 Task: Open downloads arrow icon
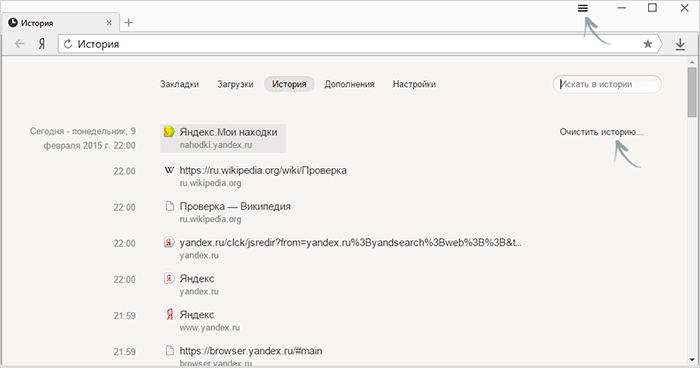click(x=680, y=44)
